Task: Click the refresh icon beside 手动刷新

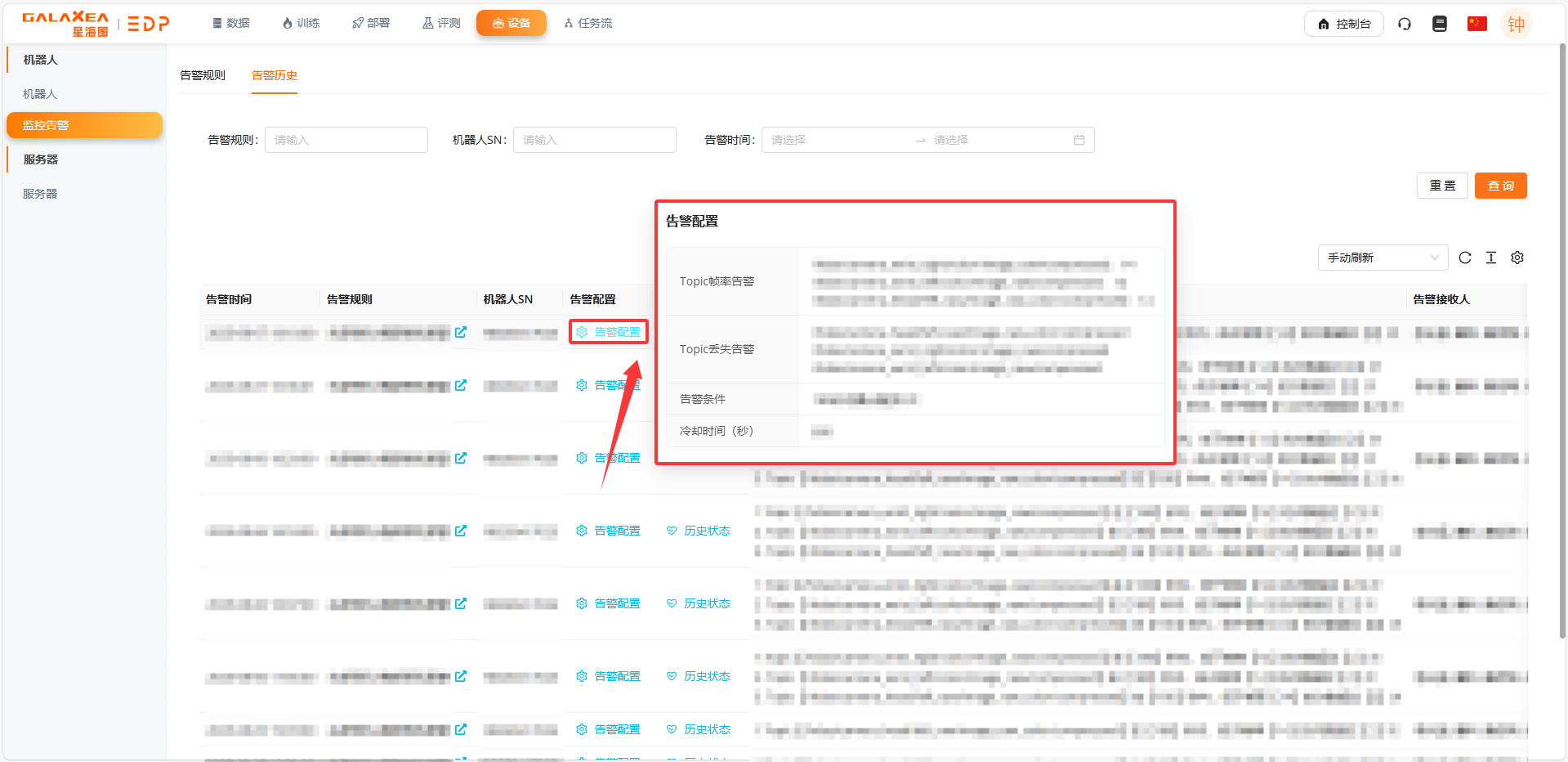Action: tap(1465, 258)
